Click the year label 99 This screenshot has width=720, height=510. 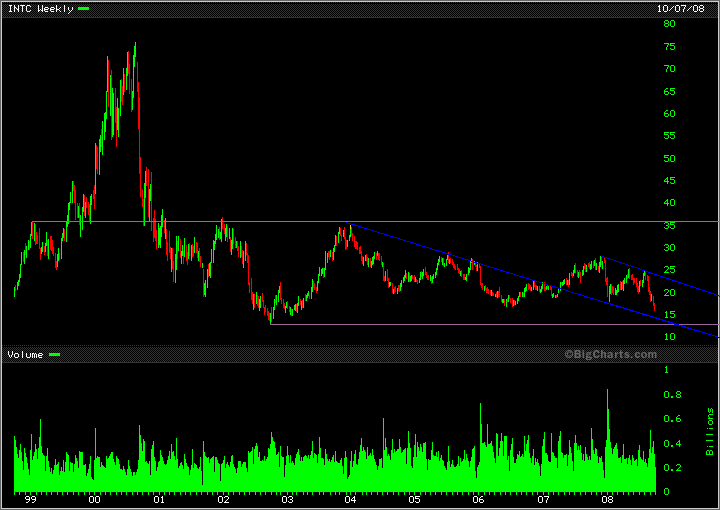tap(30, 499)
